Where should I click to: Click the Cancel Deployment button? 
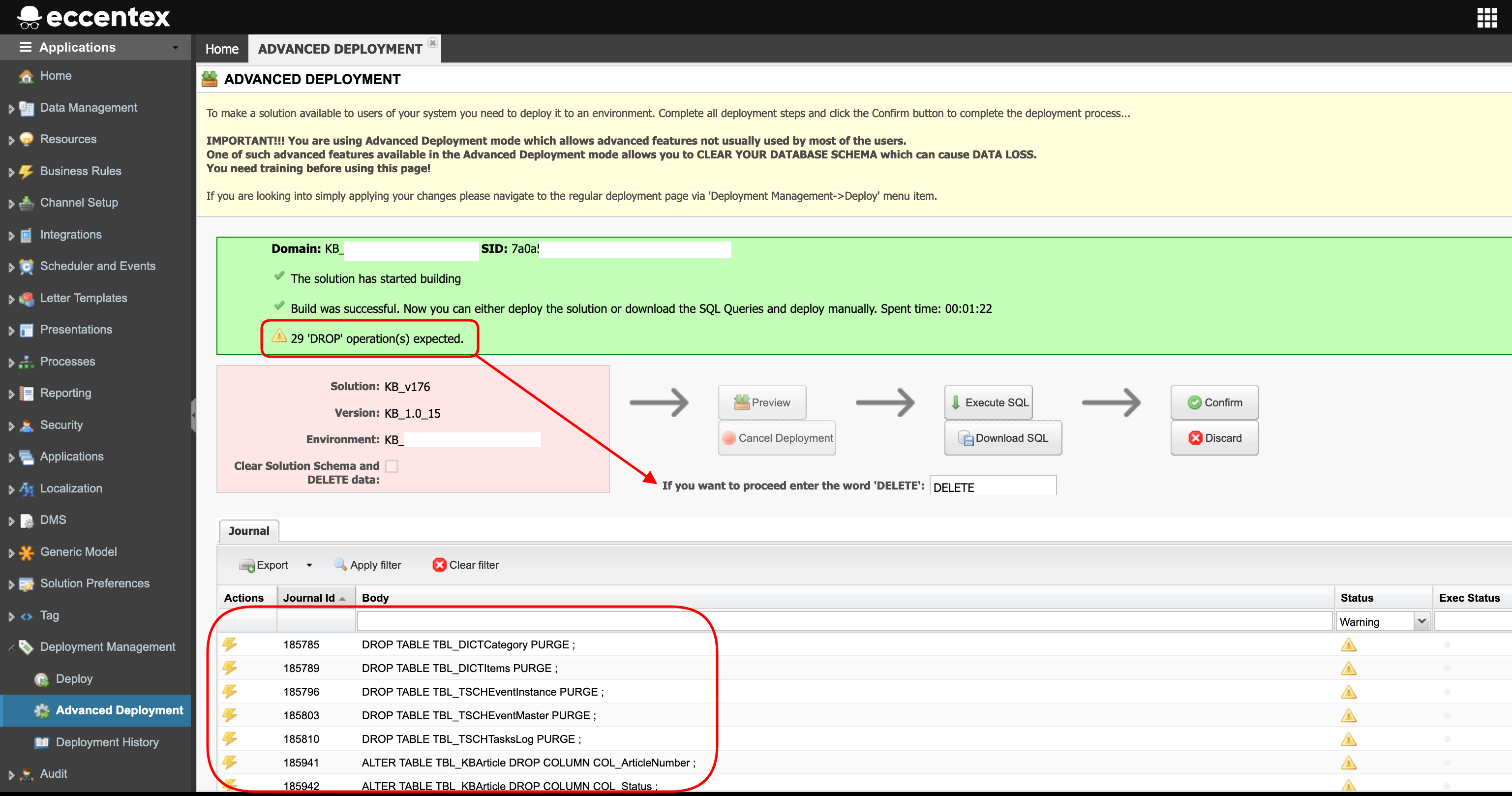pos(777,438)
